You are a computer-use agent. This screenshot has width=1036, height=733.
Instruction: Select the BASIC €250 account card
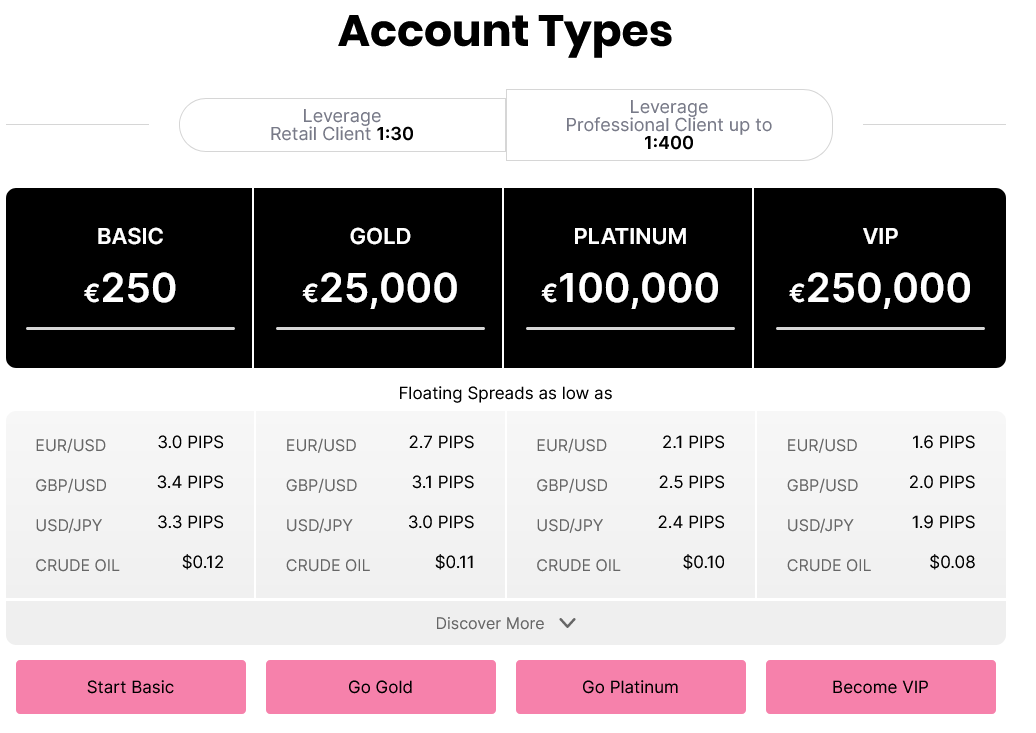[x=130, y=278]
